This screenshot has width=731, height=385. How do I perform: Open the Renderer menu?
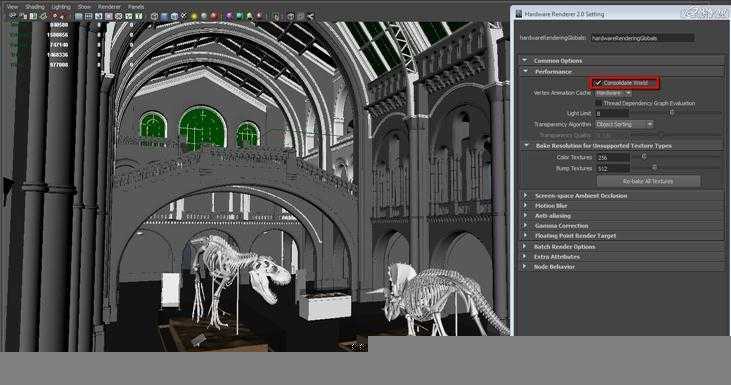click(x=109, y=7)
